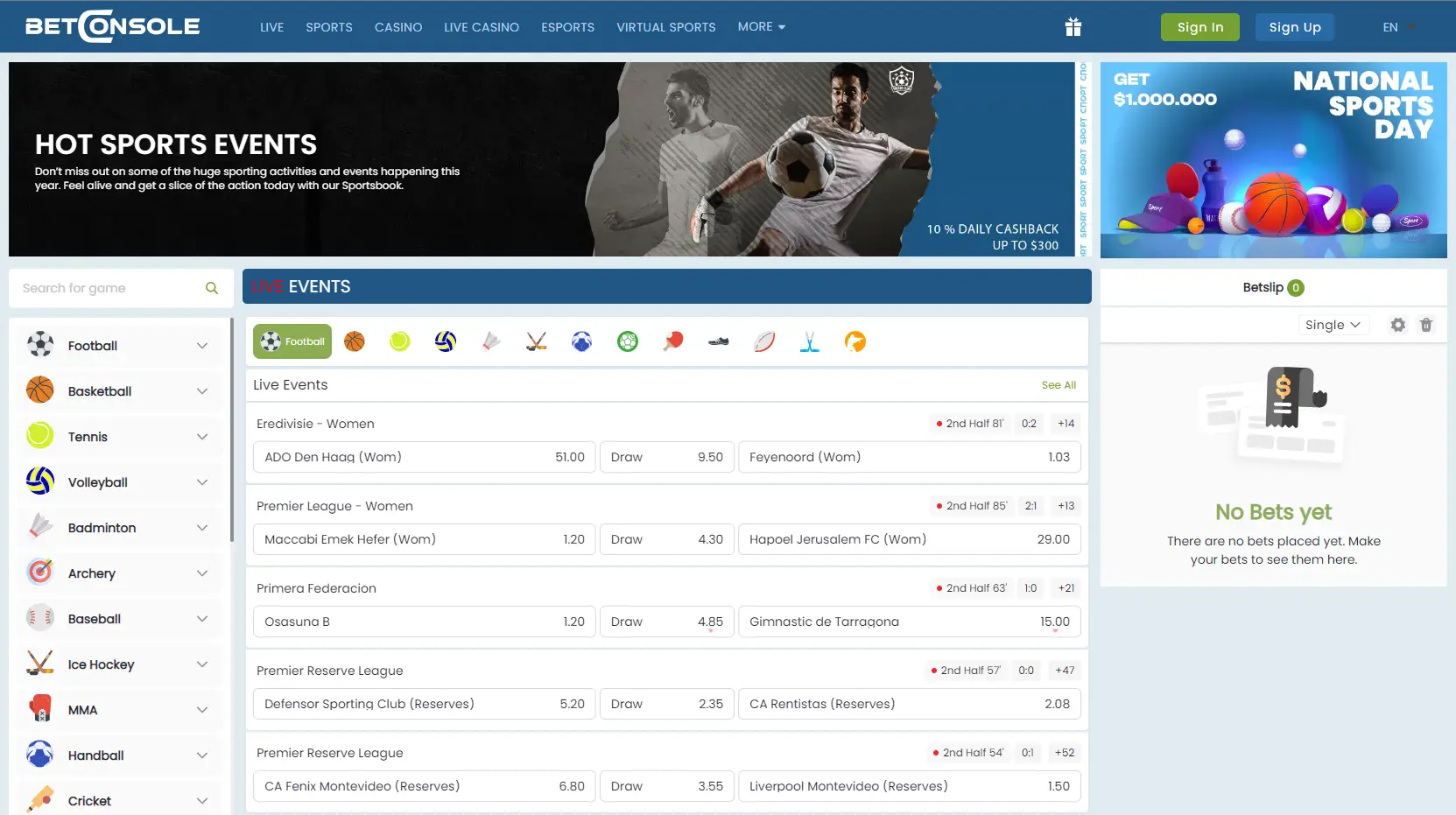Click the Tennis ball icon in sidebar
Image resolution: width=1456 pixels, height=815 pixels.
(x=40, y=436)
